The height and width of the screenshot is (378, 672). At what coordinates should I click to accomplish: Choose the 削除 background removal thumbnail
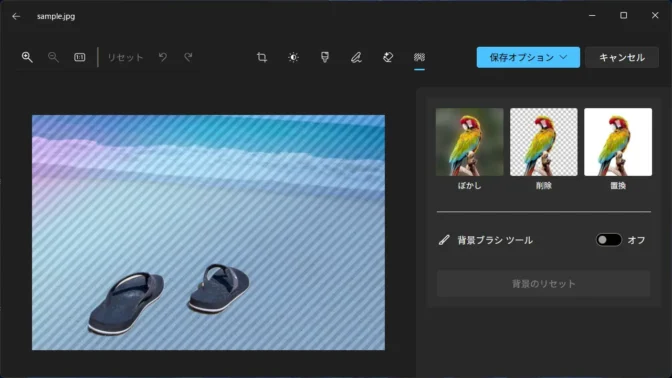[x=543, y=142]
